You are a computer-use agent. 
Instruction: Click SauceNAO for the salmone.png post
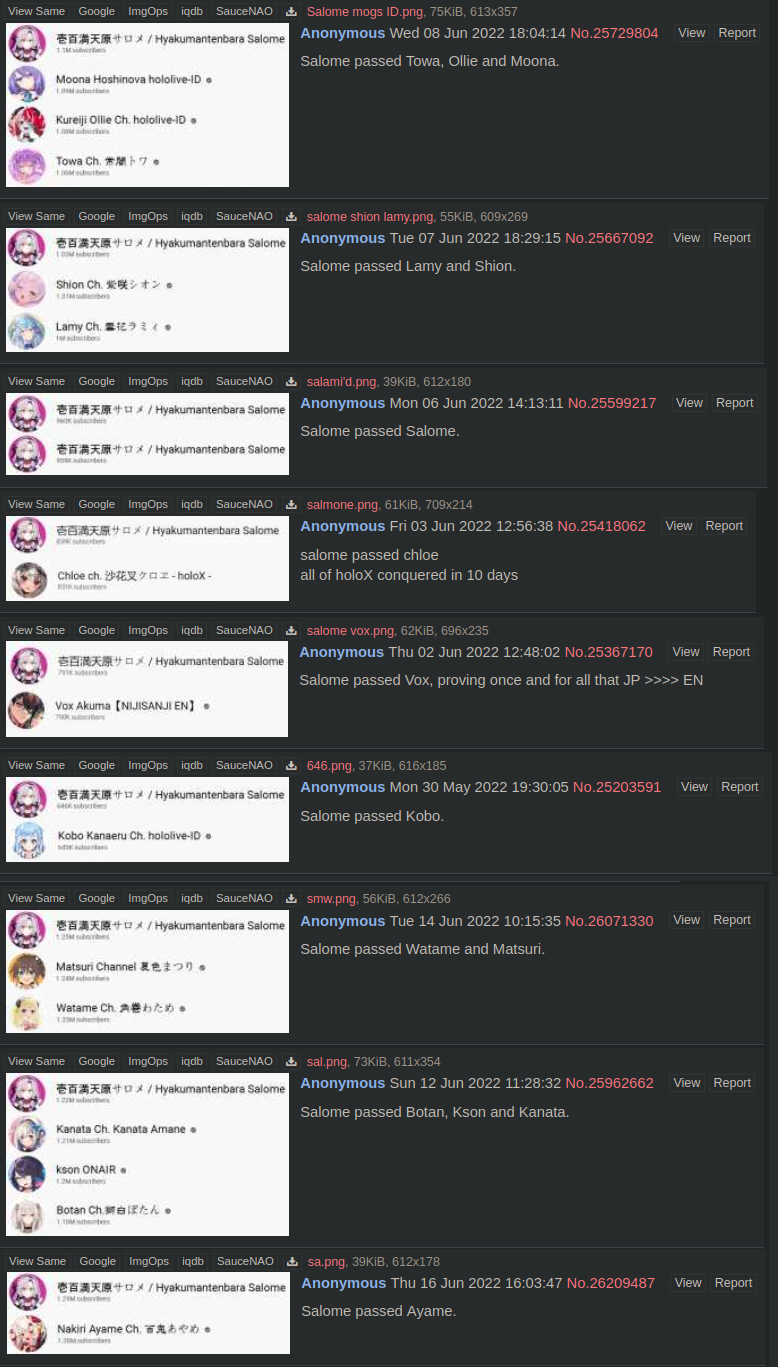point(244,505)
